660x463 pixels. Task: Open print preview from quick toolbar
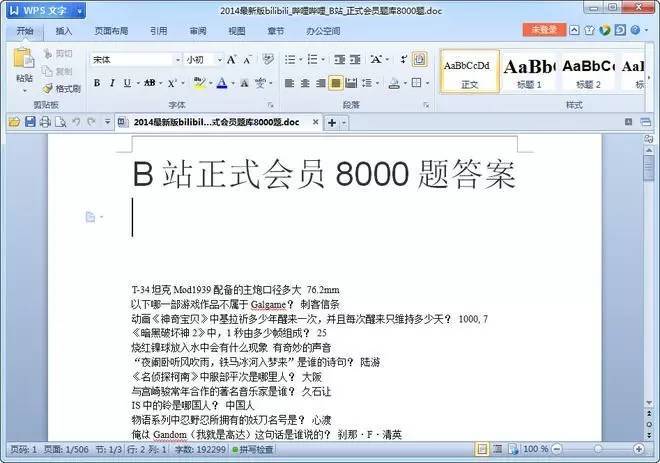[x=61, y=122]
